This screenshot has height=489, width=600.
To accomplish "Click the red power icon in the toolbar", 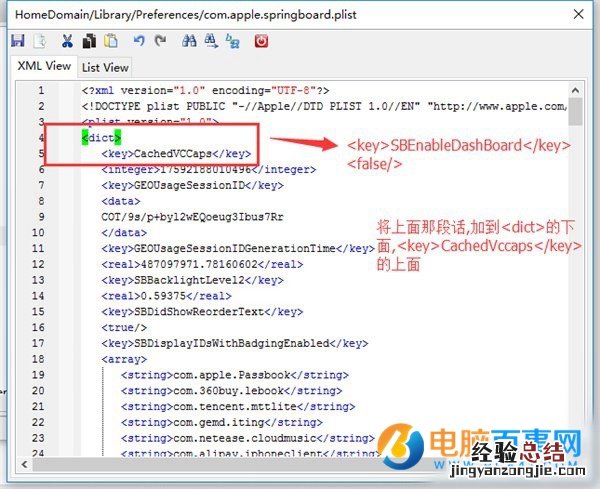I will point(261,41).
